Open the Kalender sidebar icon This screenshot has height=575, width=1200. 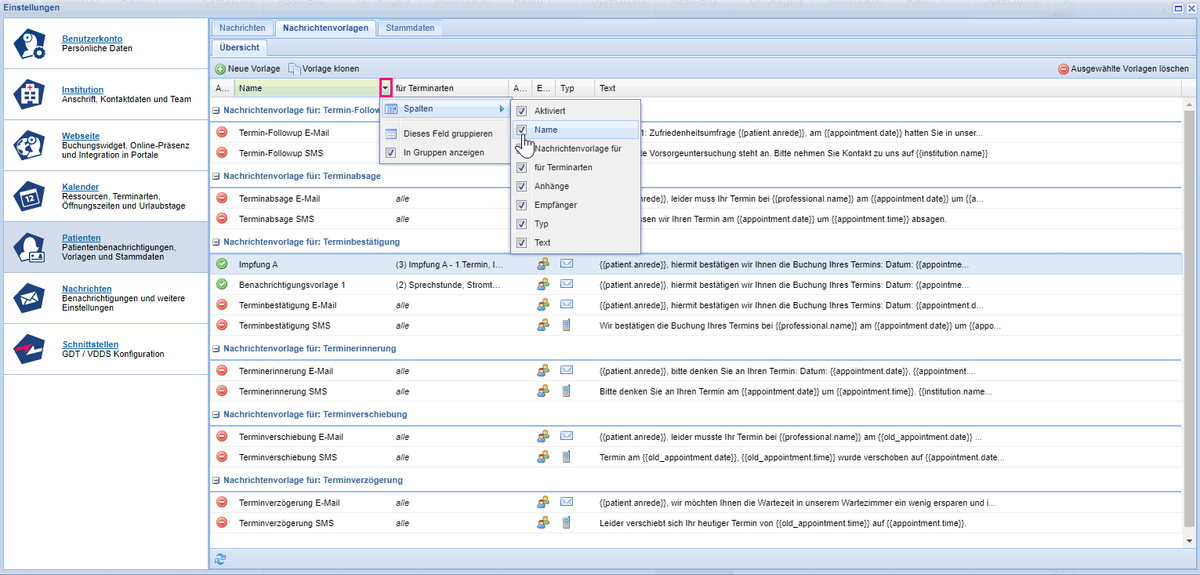pos(30,195)
